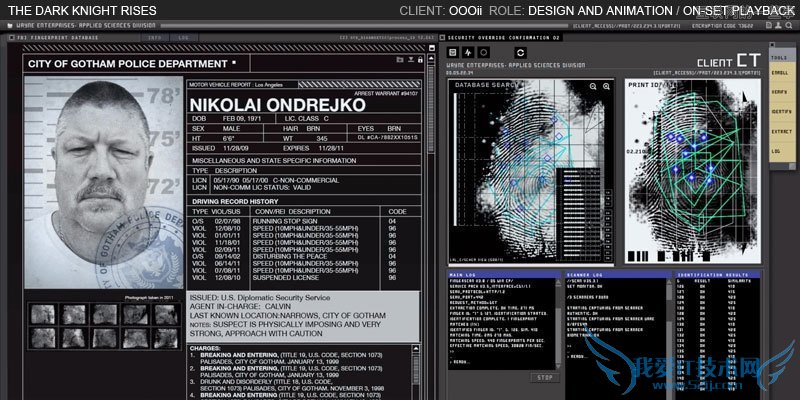Click the padlock icon in Police Department header
Screen dimensions: 800x400
420,60
